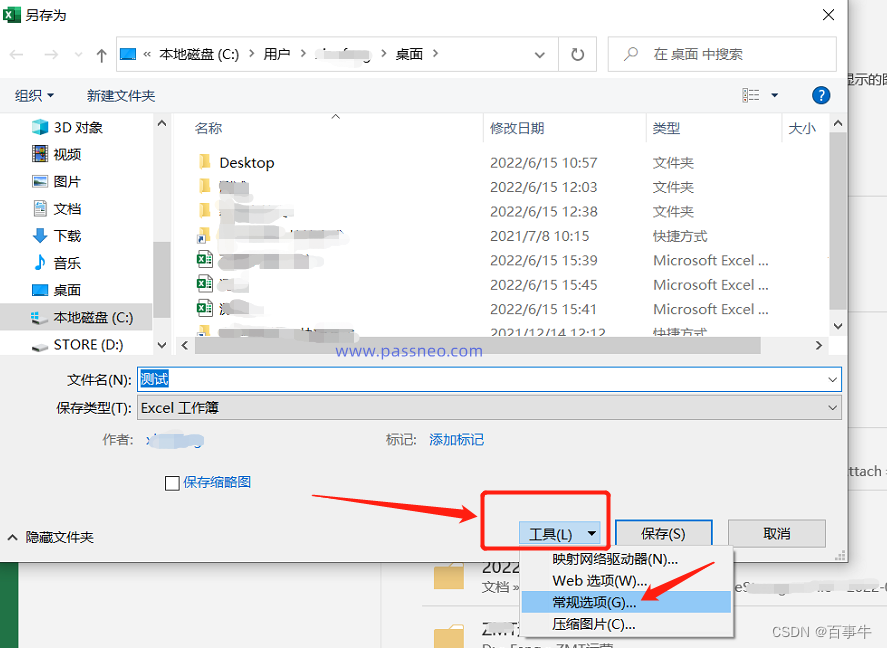Create a folder with 新建文件夹

pos(120,96)
